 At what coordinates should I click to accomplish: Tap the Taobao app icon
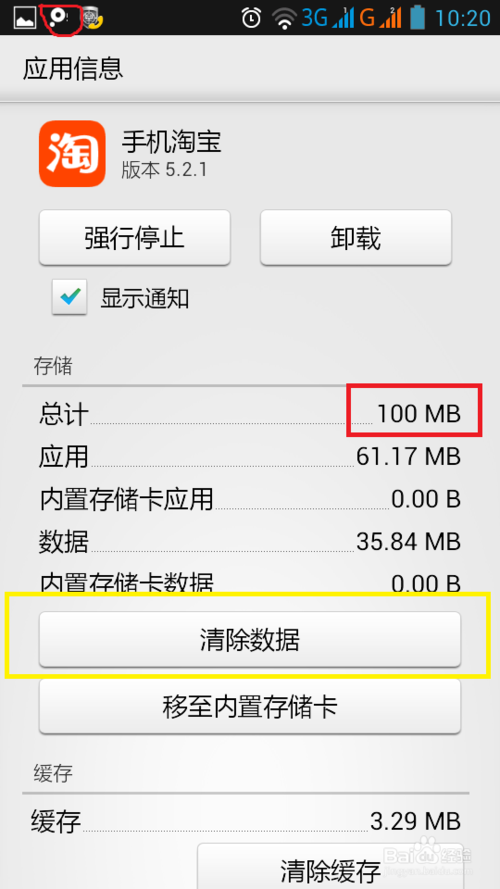(x=72, y=154)
